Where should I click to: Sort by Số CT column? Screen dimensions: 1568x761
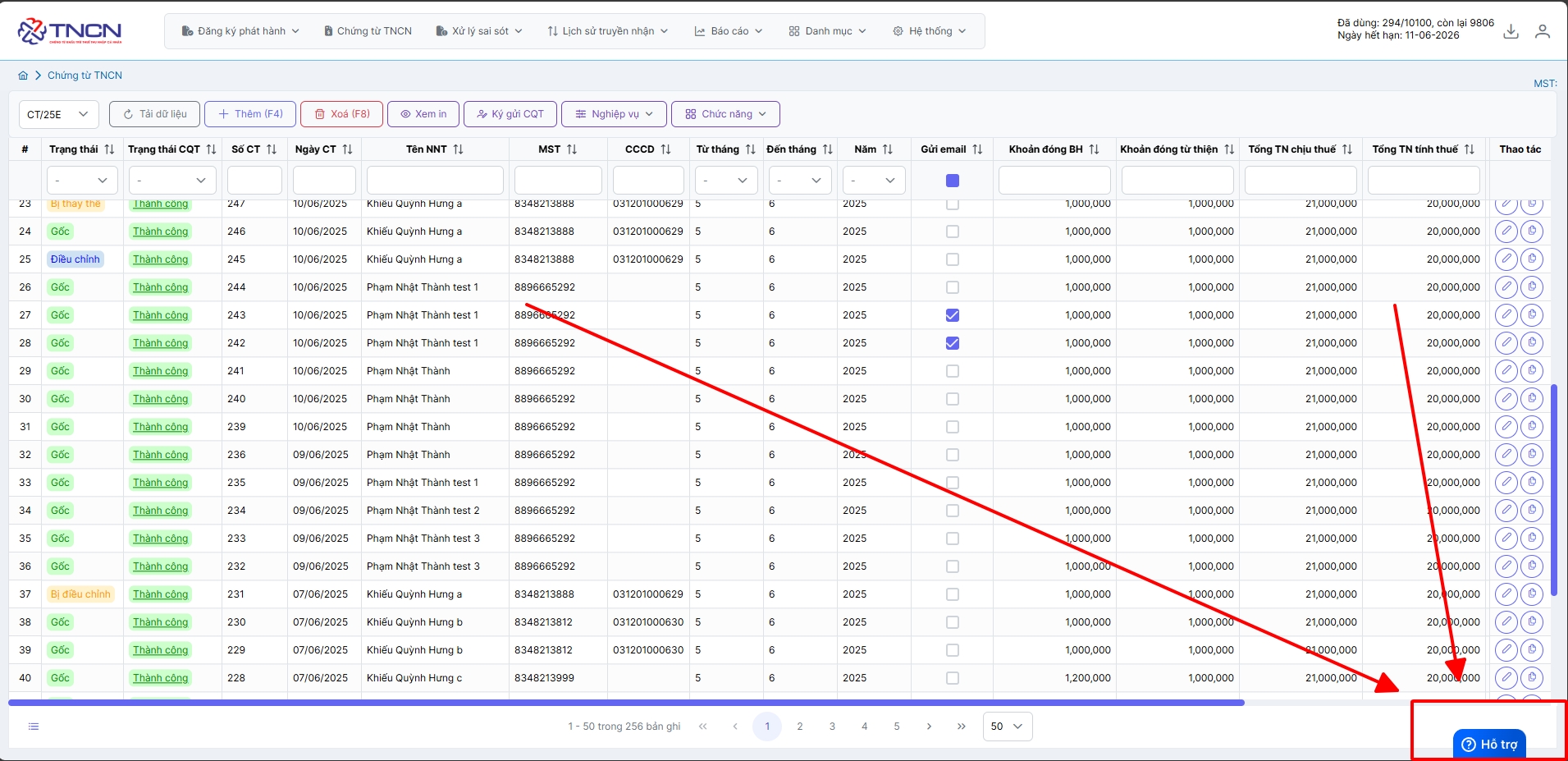pos(272,149)
